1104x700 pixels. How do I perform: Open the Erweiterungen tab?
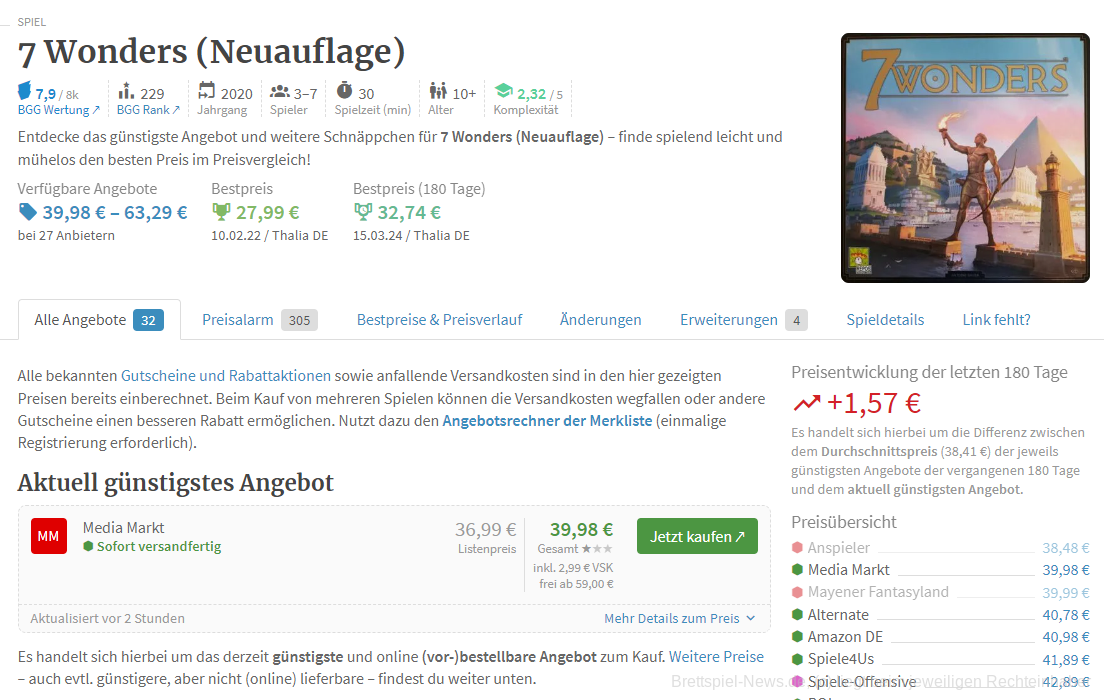click(731, 319)
